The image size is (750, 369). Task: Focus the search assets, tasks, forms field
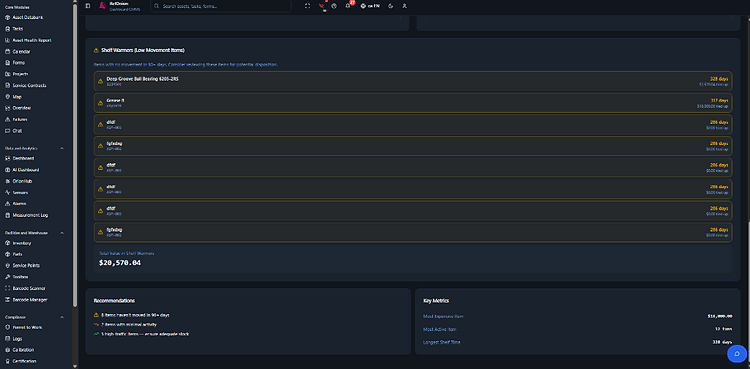point(221,6)
